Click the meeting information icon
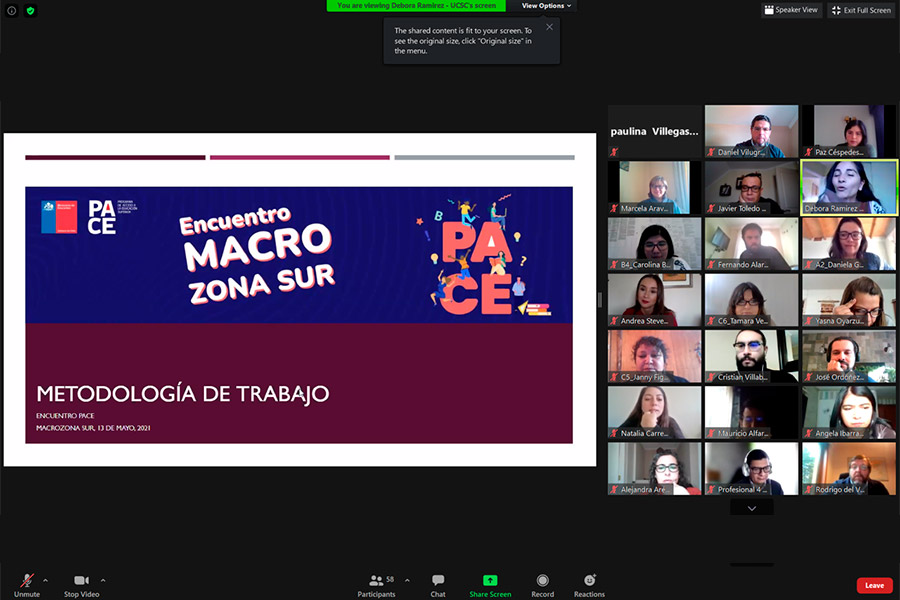 point(11,10)
